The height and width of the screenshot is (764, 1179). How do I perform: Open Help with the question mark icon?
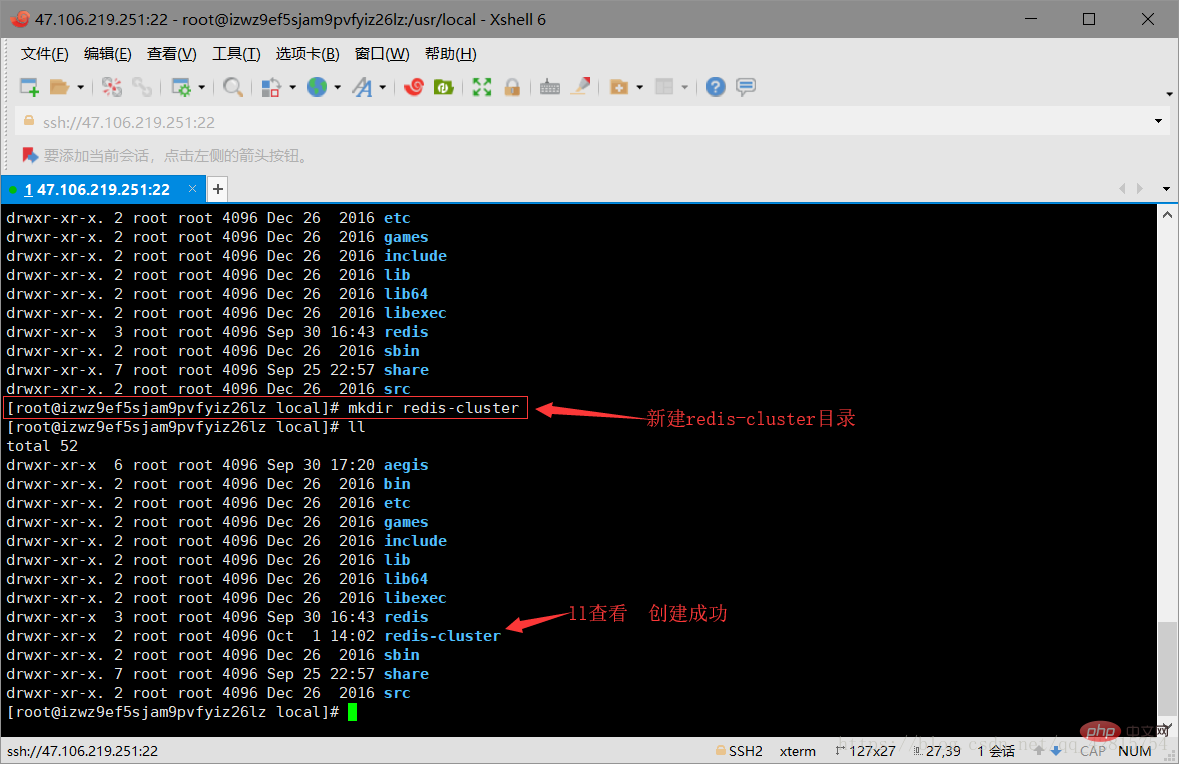coord(716,87)
